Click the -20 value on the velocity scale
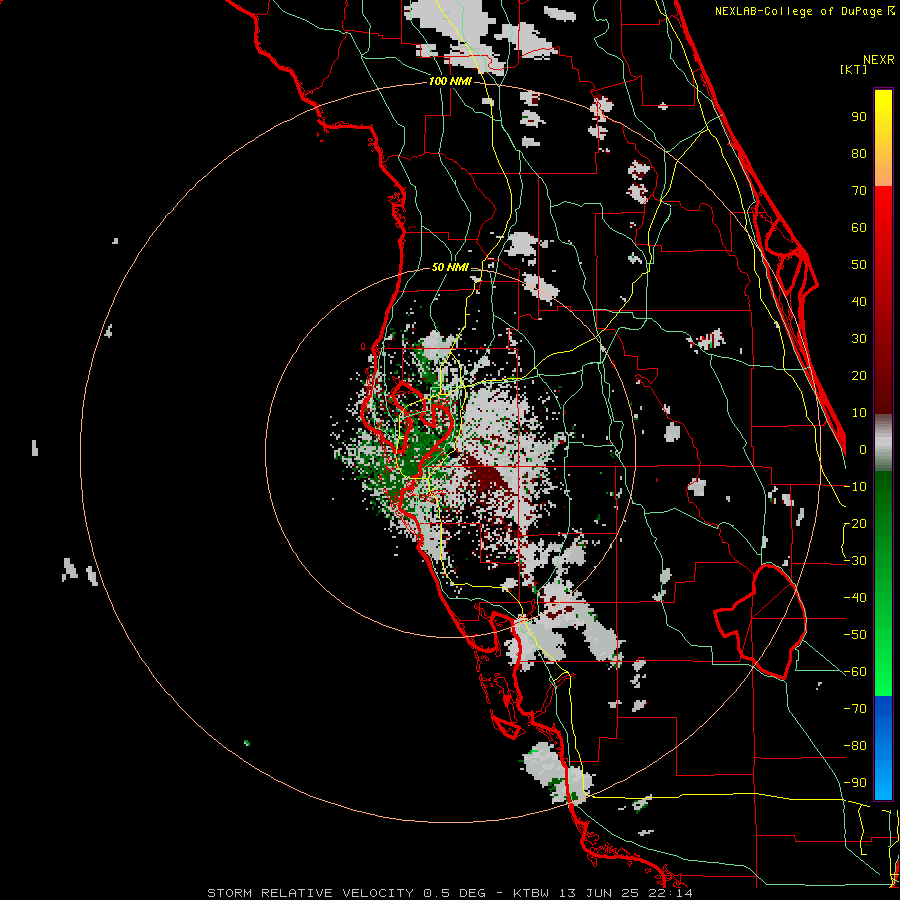The height and width of the screenshot is (900, 900). (x=855, y=524)
